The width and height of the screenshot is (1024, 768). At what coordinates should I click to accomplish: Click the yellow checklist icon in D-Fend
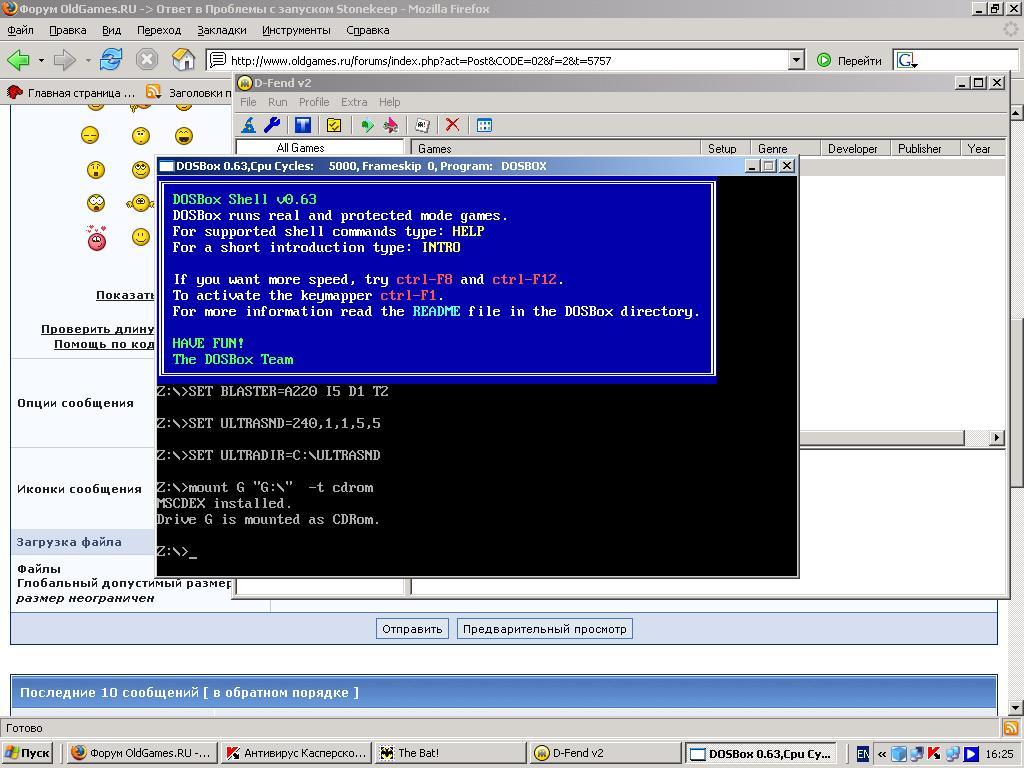pyautogui.click(x=334, y=125)
